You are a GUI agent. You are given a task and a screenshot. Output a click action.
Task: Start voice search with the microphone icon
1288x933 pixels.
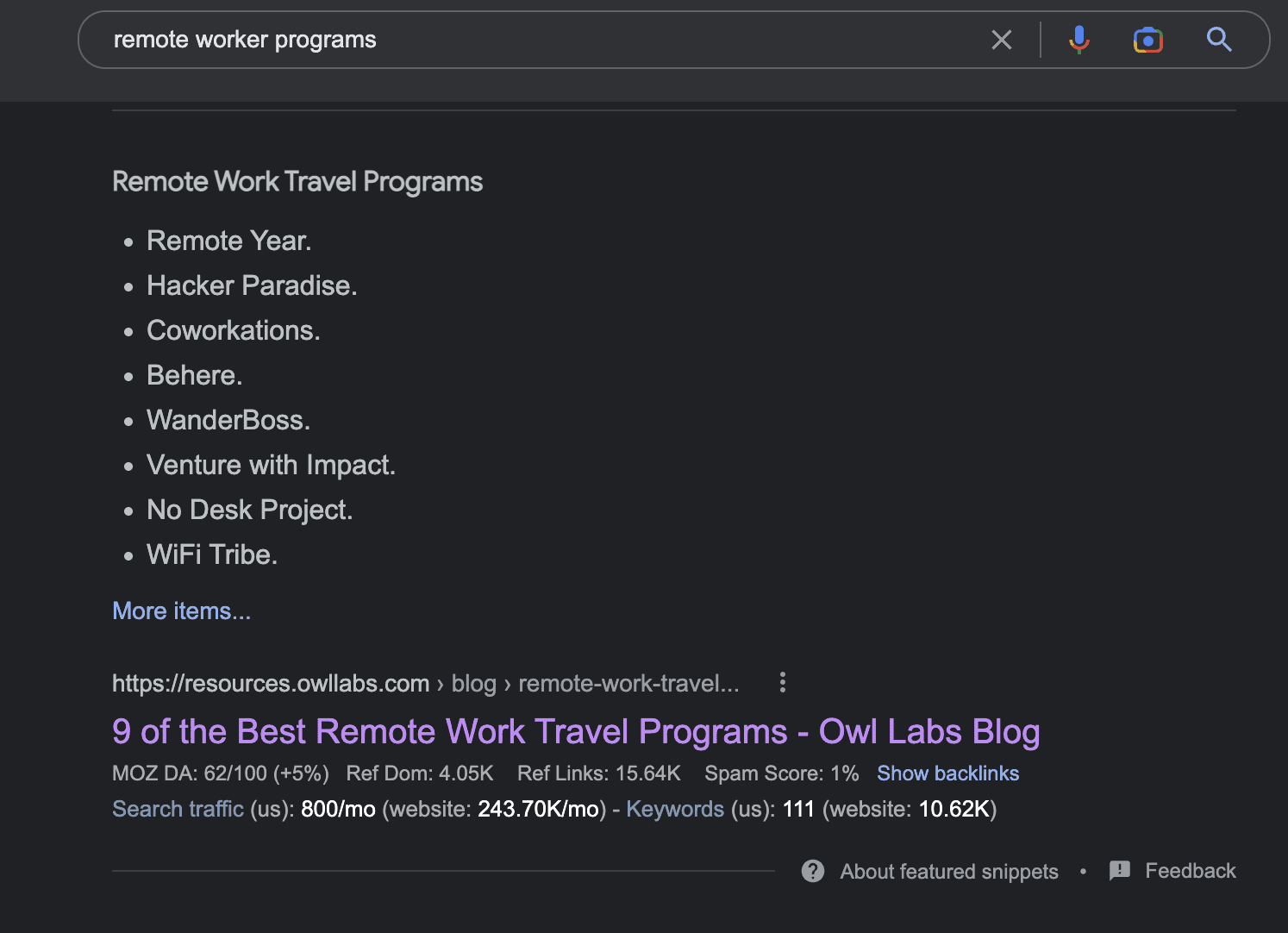[x=1079, y=40]
